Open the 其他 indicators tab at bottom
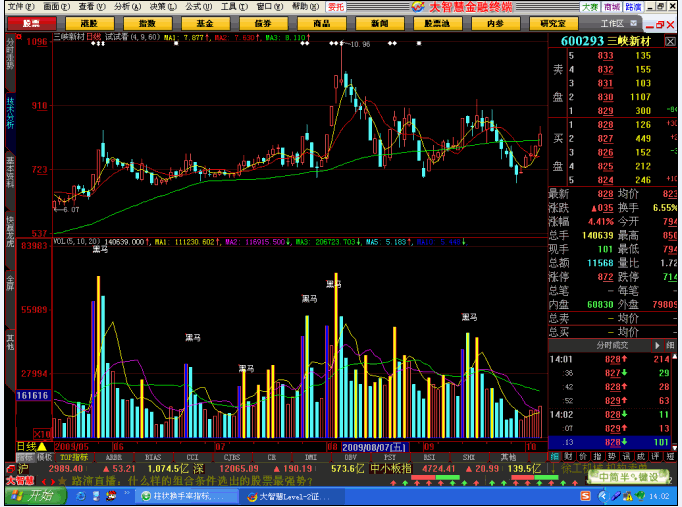This screenshot has height=507, width=682. pyautogui.click(x=508, y=457)
